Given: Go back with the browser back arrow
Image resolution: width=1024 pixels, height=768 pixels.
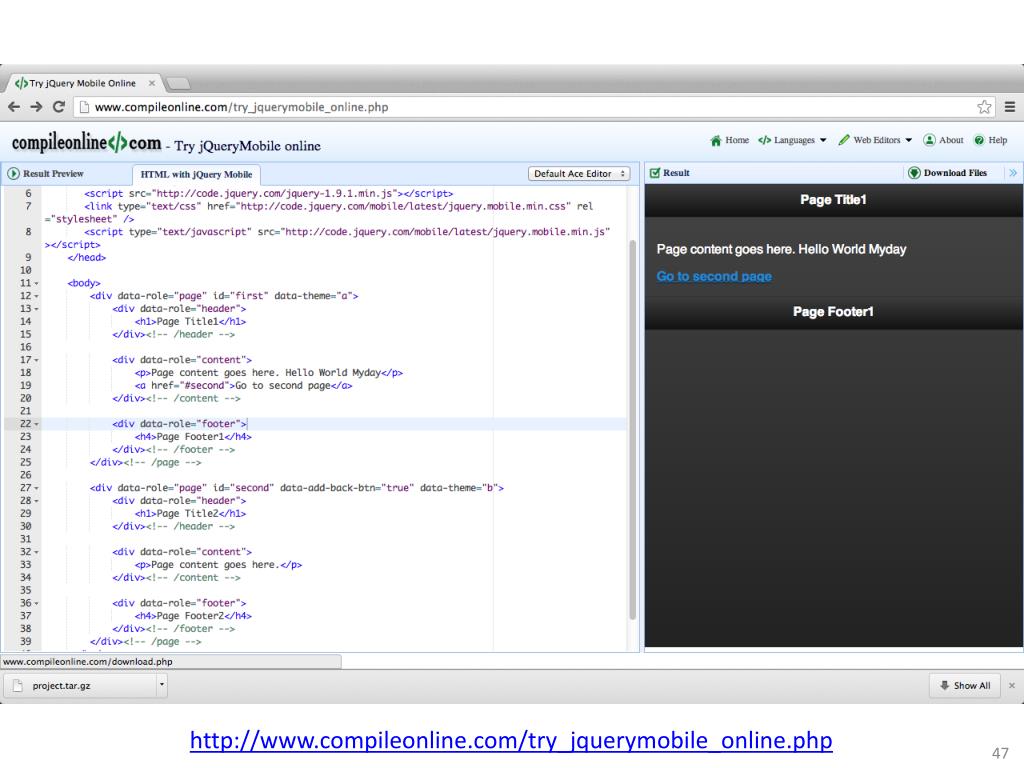Looking at the screenshot, I should coord(14,107).
